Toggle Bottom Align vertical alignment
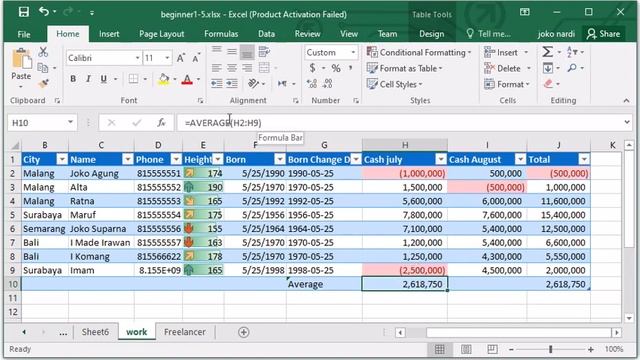640x360 pixels. click(x=247, y=52)
